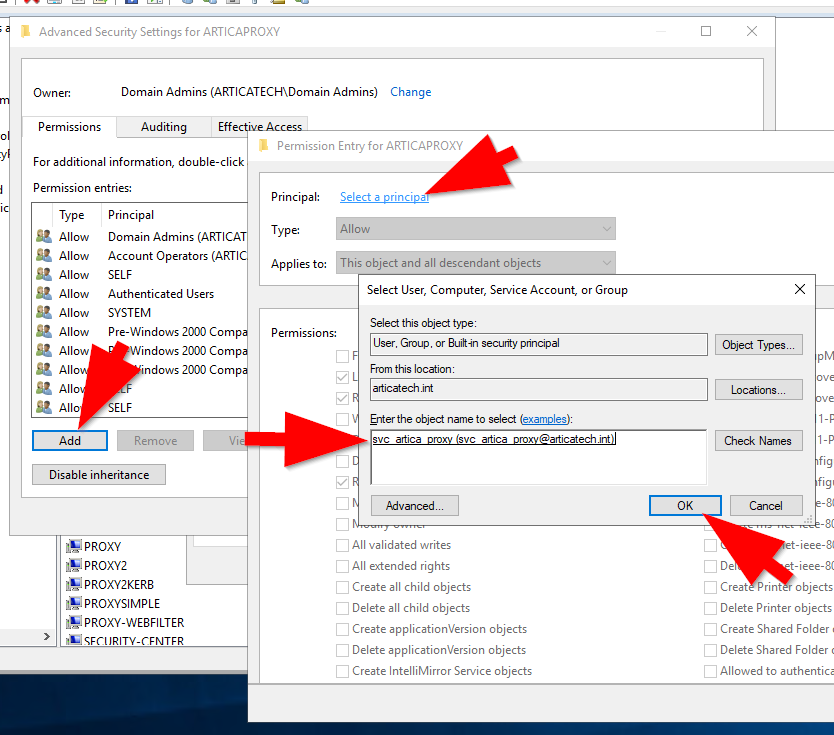The image size is (834, 735).
Task: Click the Select a principal link
Action: coord(384,197)
